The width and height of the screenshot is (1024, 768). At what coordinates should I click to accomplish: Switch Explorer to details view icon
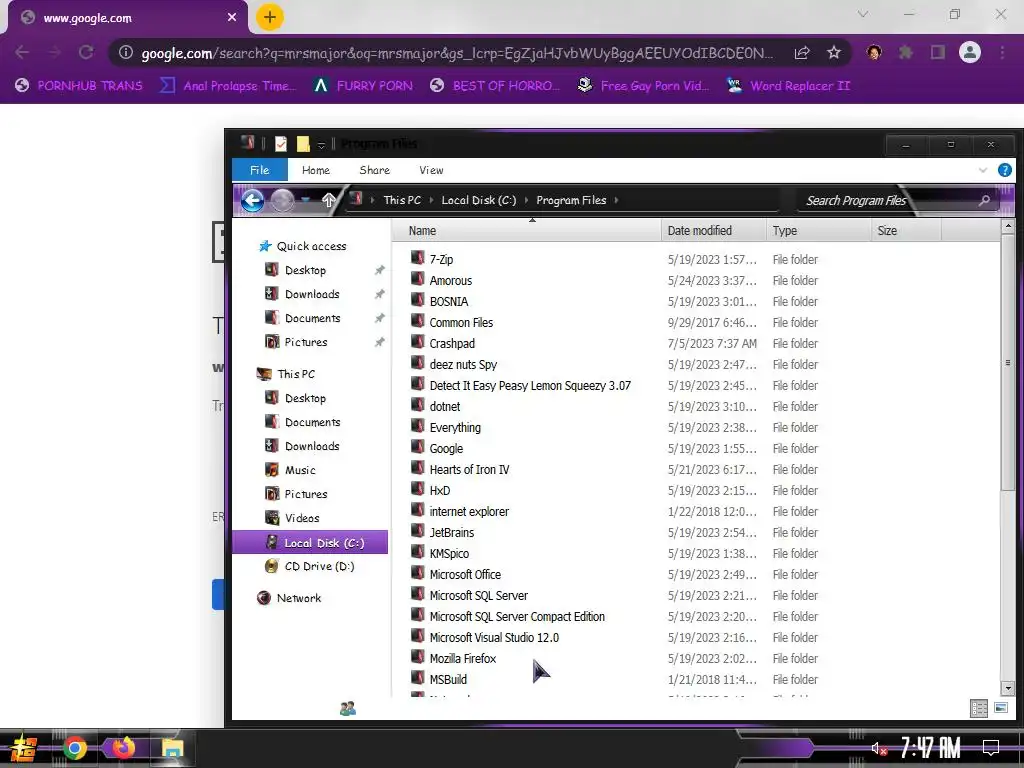tap(978, 708)
